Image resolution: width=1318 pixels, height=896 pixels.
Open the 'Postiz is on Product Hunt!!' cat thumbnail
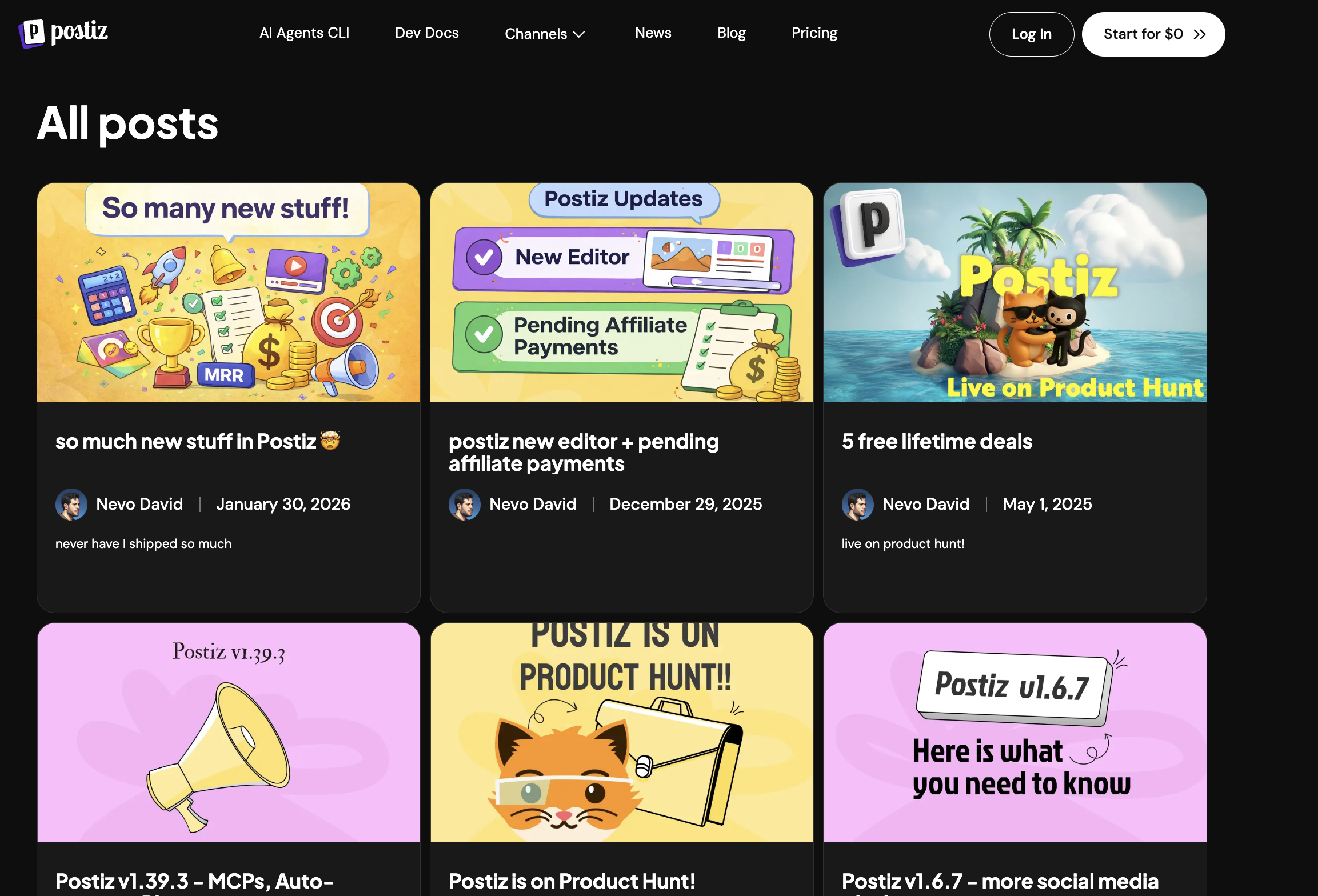click(622, 733)
